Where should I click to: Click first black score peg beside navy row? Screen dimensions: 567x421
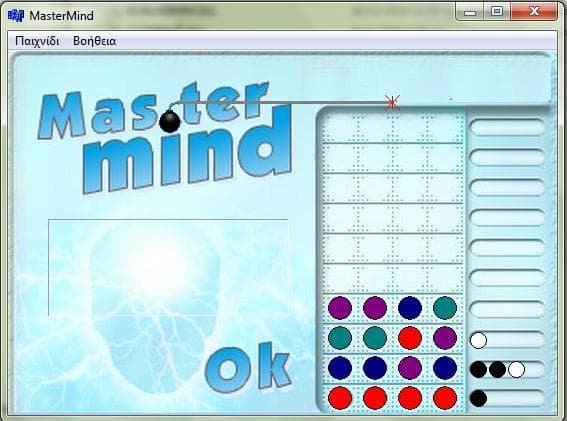tap(478, 369)
